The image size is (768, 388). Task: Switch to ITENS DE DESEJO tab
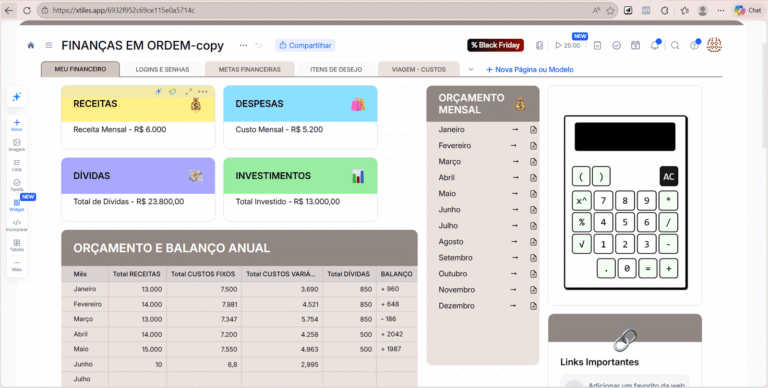click(x=336, y=69)
